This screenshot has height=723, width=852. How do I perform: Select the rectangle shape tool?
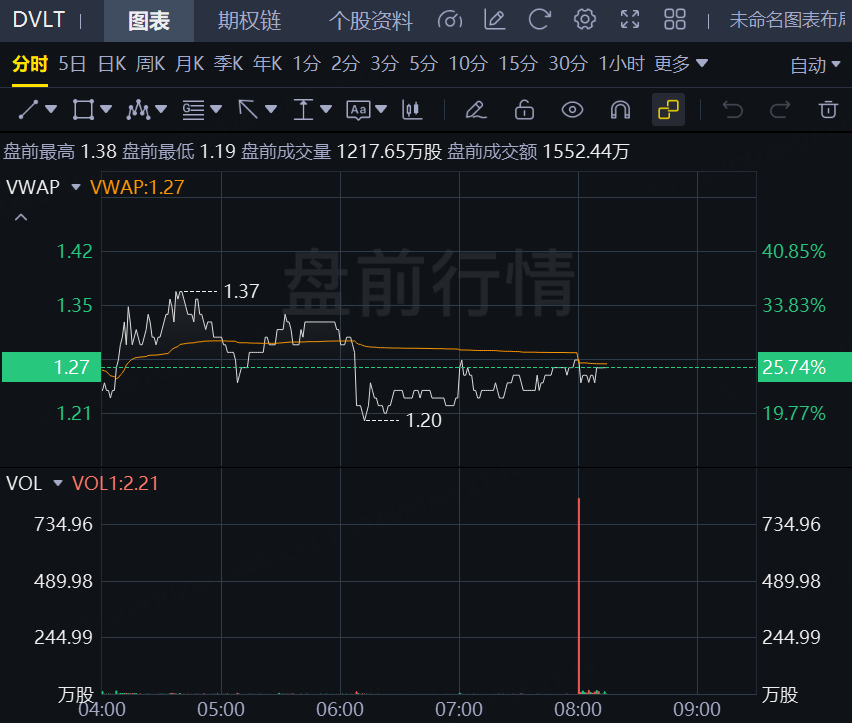pos(83,110)
